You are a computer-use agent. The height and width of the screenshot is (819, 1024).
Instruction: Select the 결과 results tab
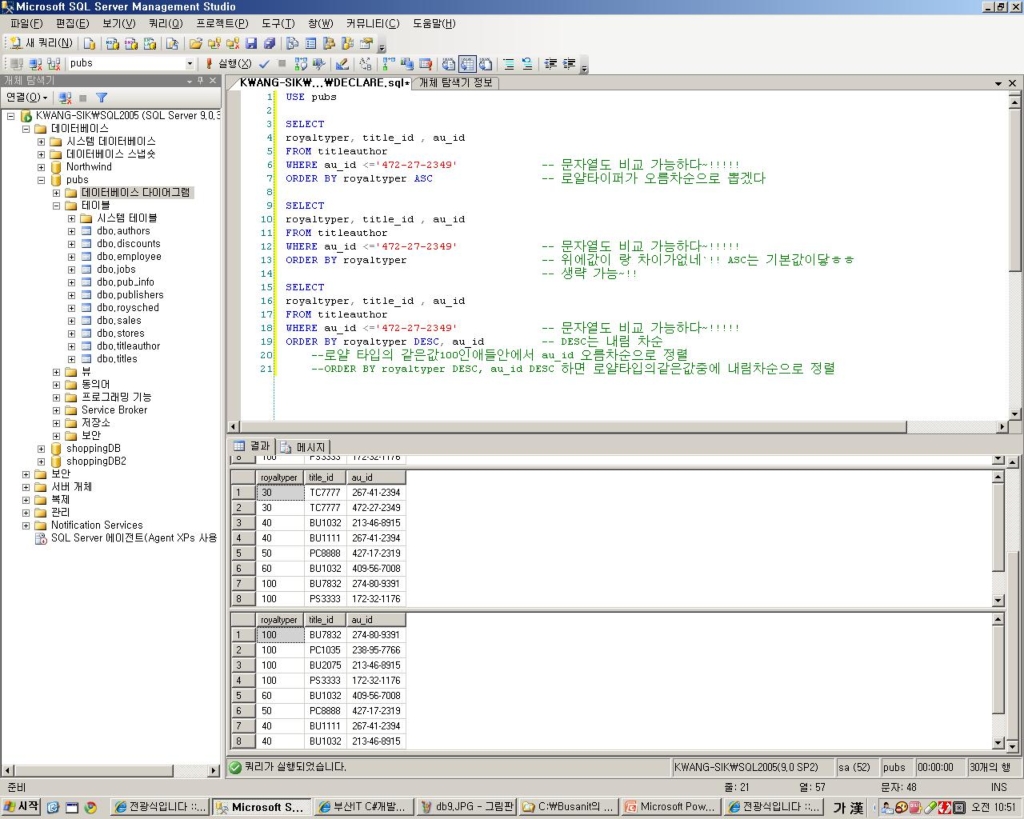pos(252,446)
